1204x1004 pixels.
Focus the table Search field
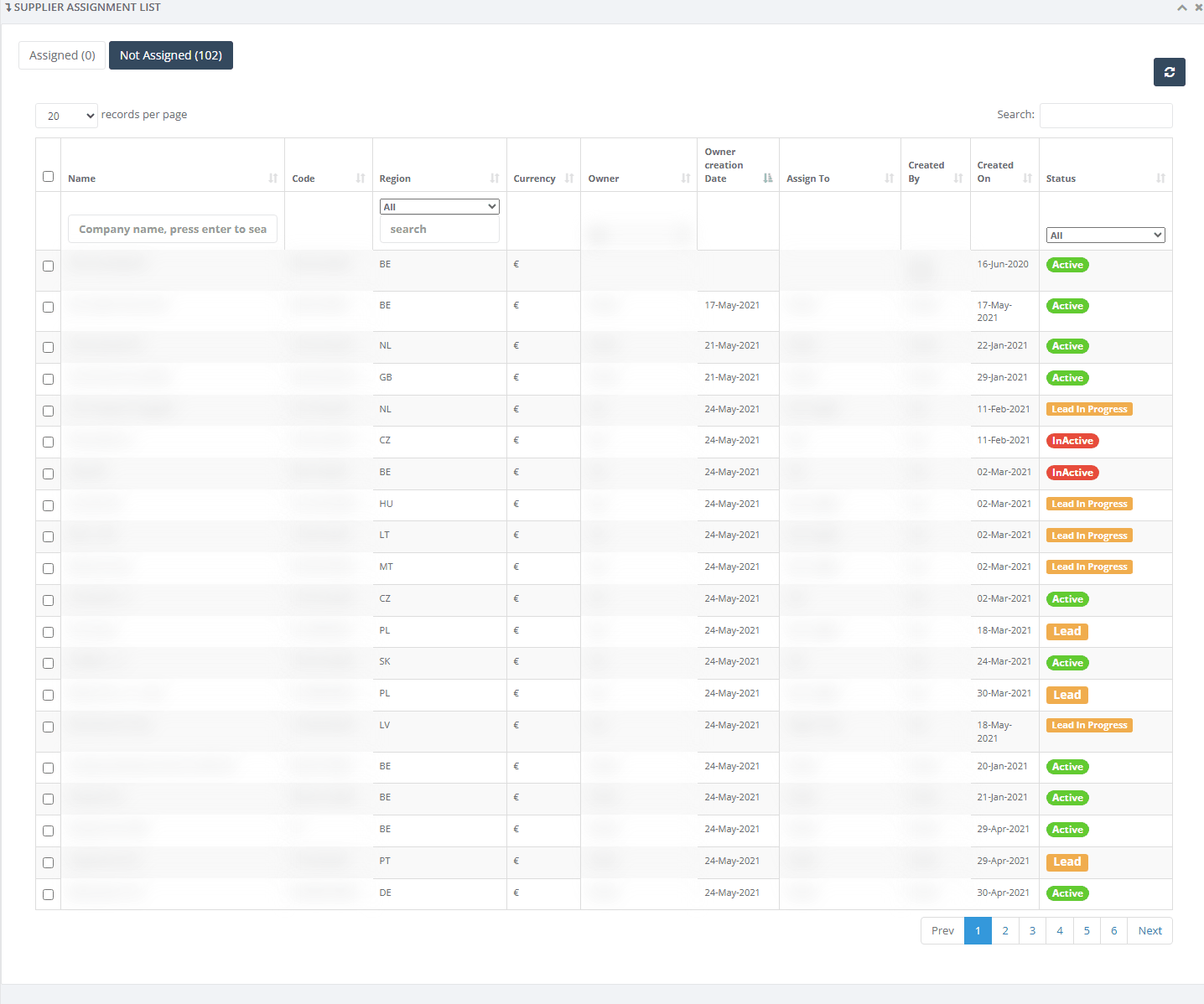pos(1106,116)
